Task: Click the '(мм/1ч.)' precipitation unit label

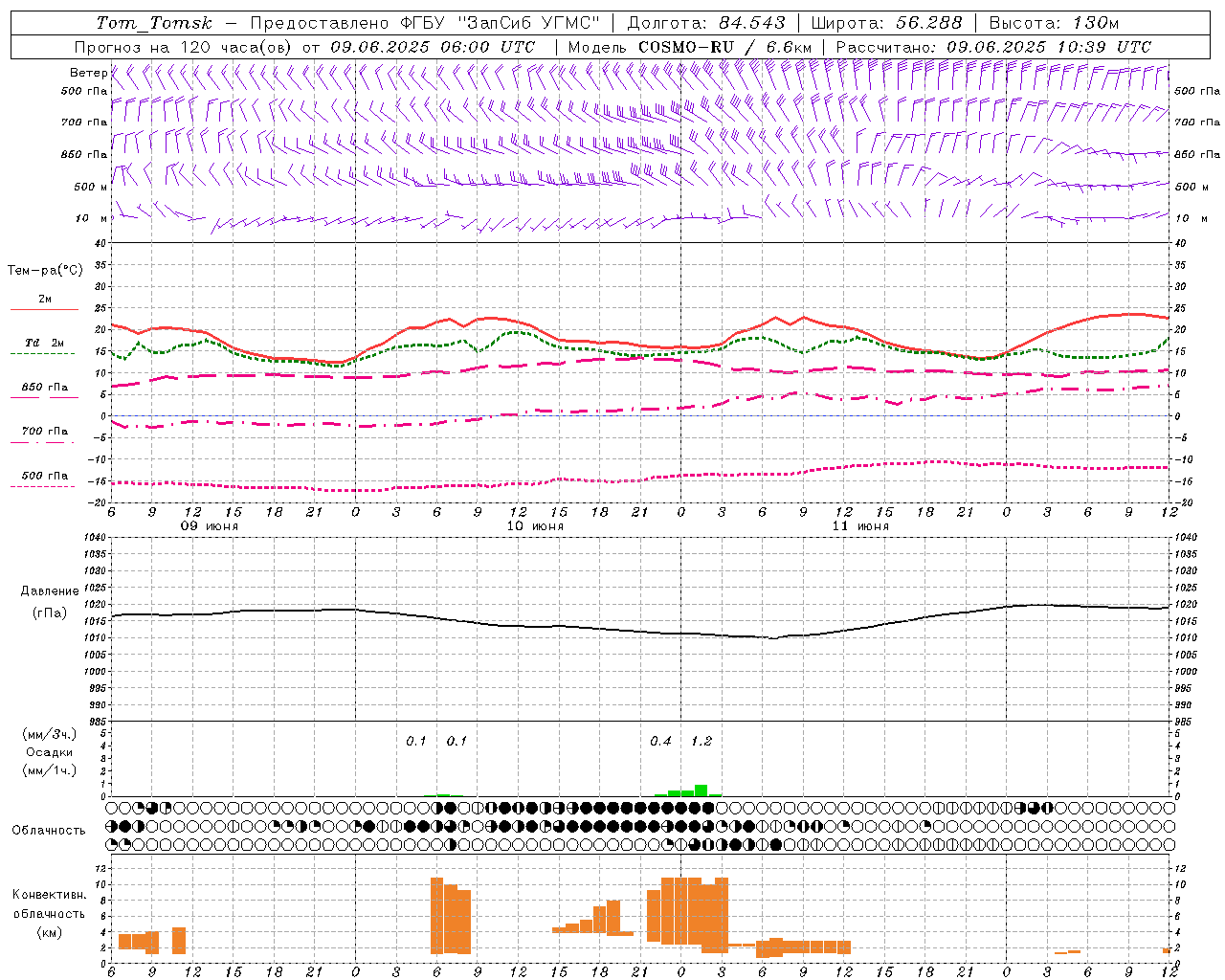Action: click(49, 770)
